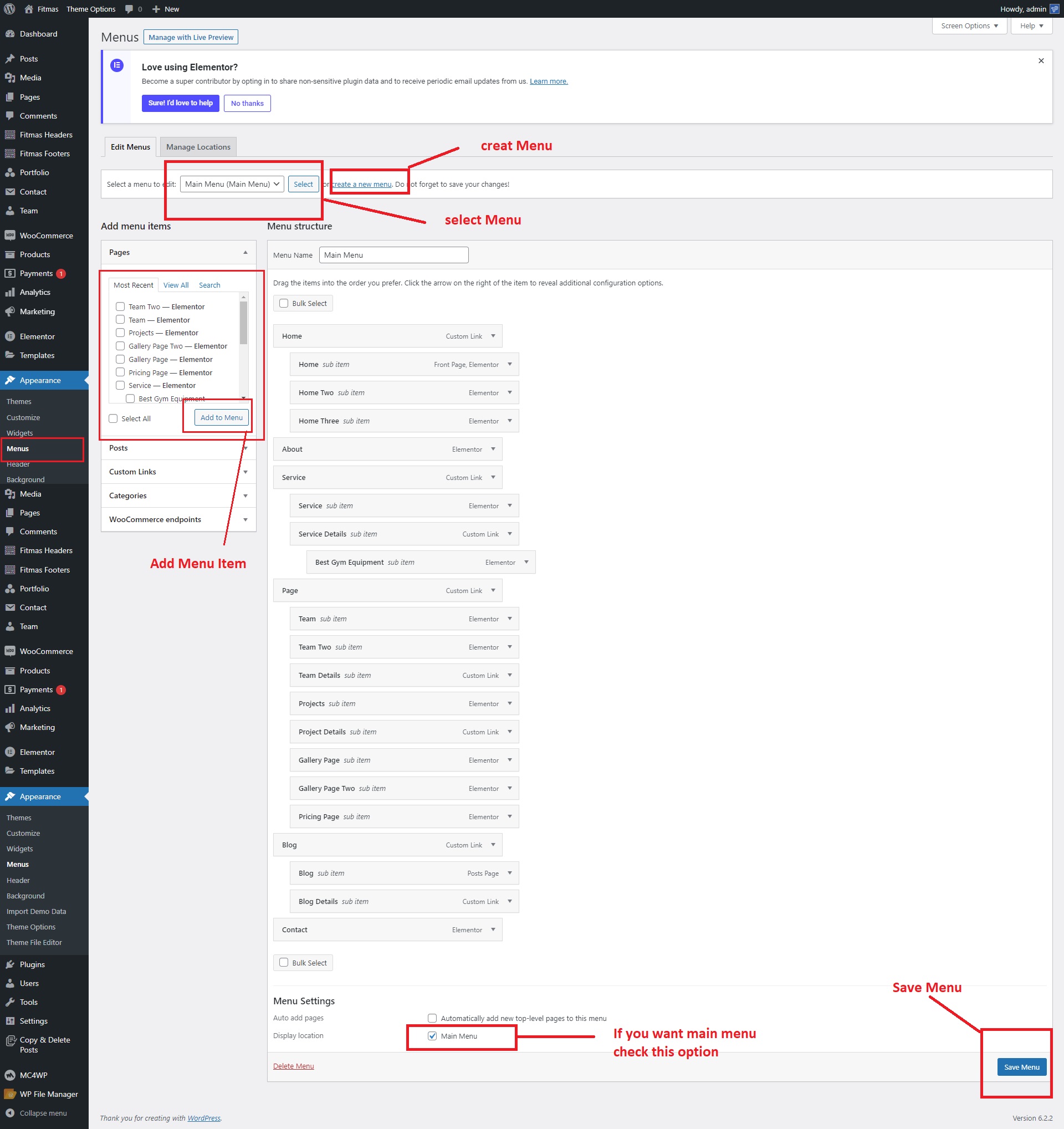Click the Save Menu button
The image size is (1064, 1129).
1021,1067
